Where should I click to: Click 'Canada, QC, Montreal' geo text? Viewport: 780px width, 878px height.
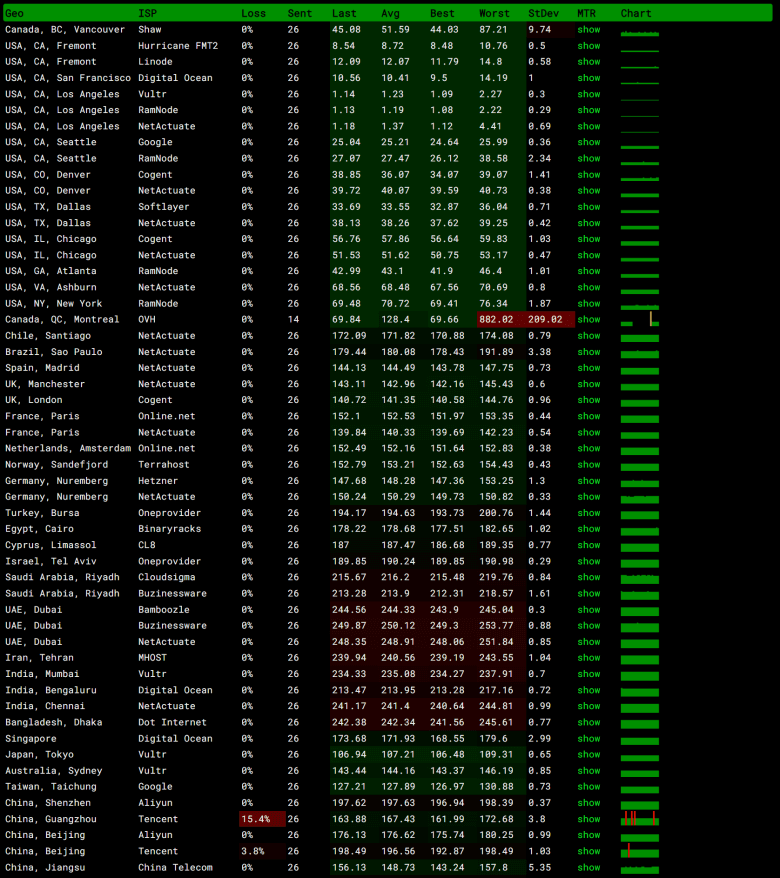[x=62, y=319]
